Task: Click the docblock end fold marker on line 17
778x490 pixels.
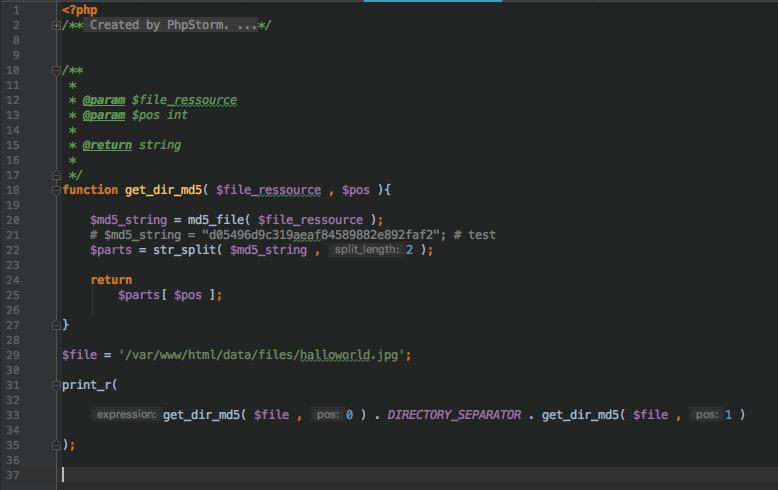Action: point(56,175)
